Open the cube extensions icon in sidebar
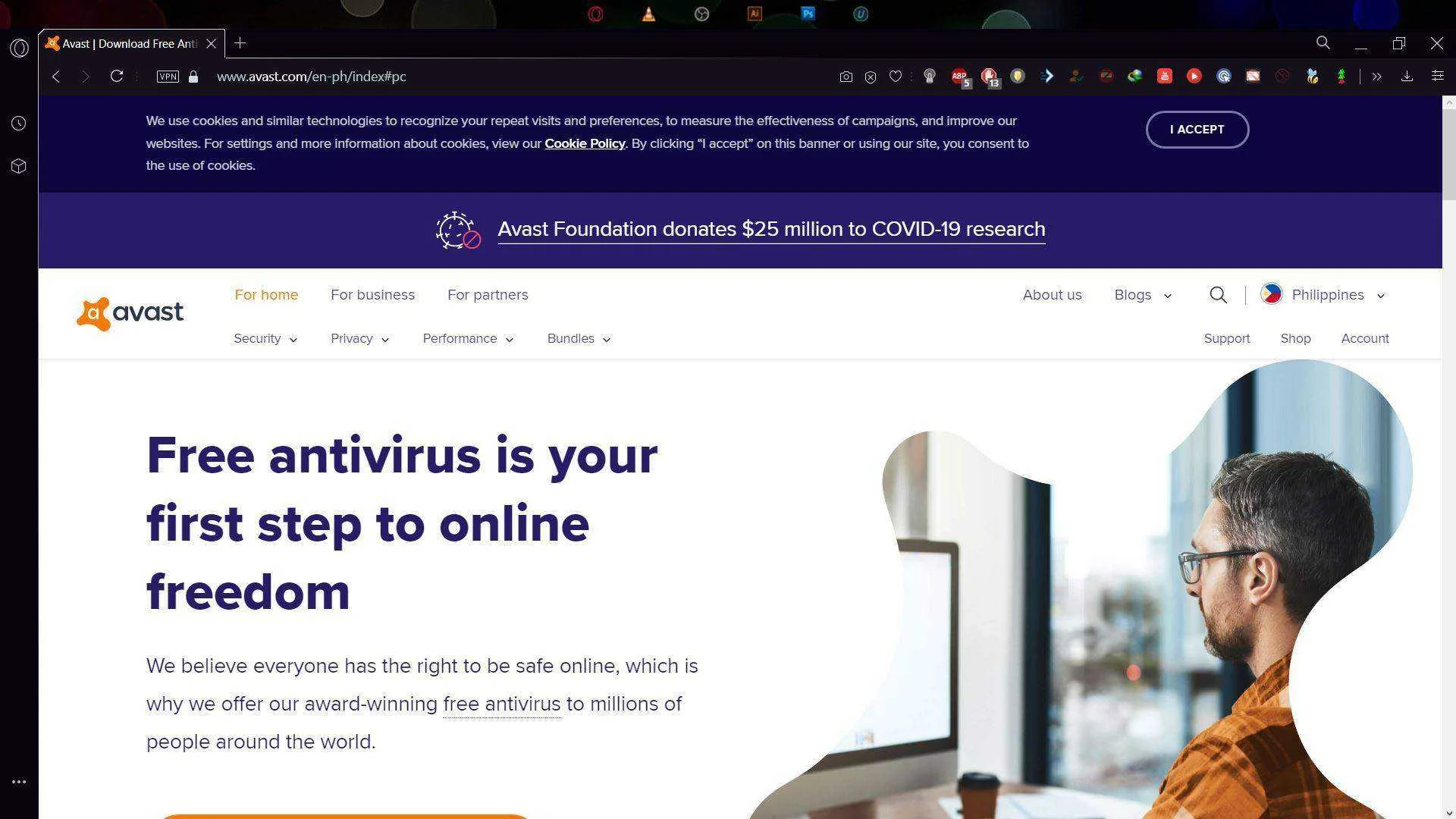1456x819 pixels. point(19,166)
